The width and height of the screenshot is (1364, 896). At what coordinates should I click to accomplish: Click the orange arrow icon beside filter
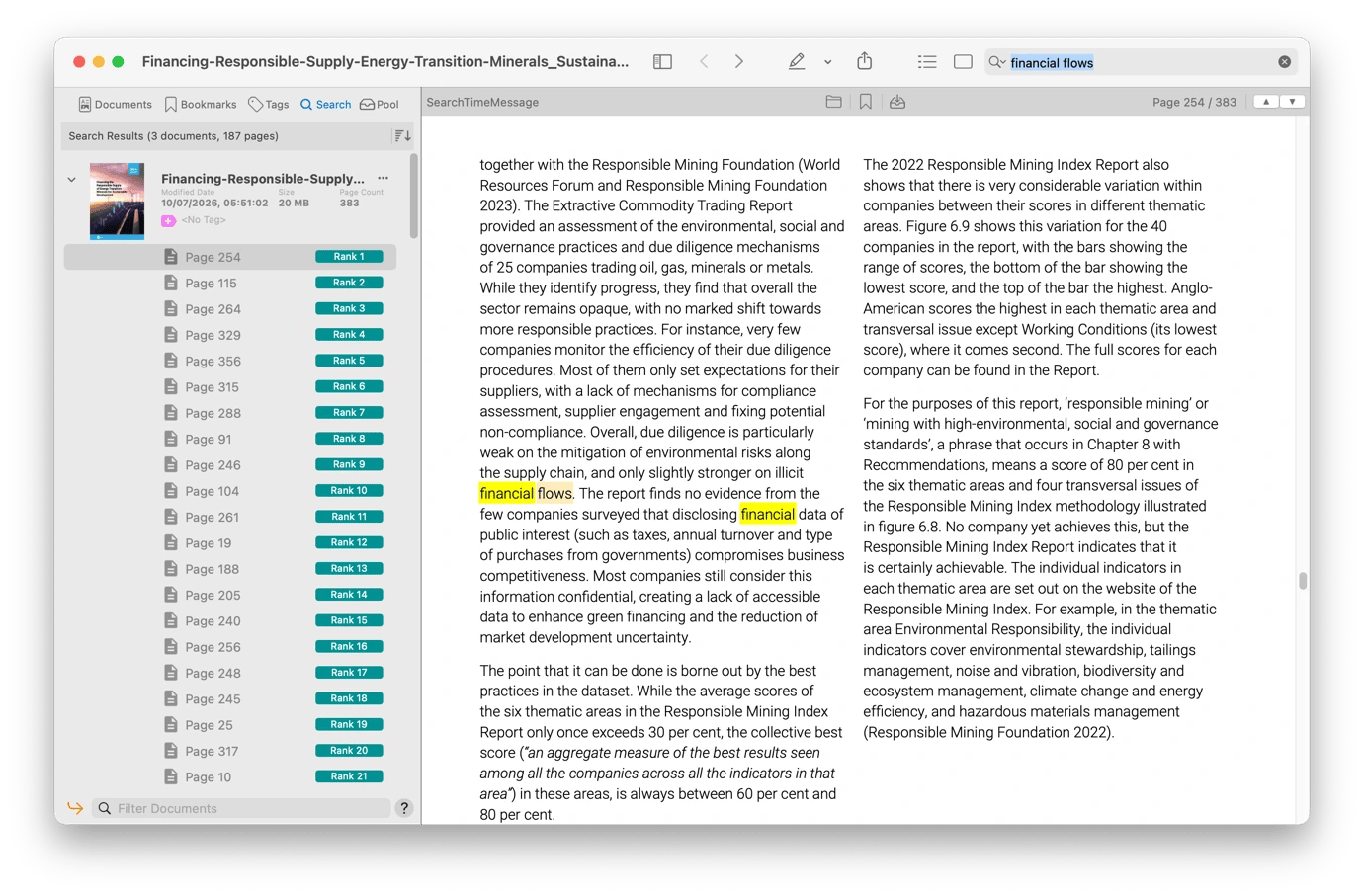point(75,808)
